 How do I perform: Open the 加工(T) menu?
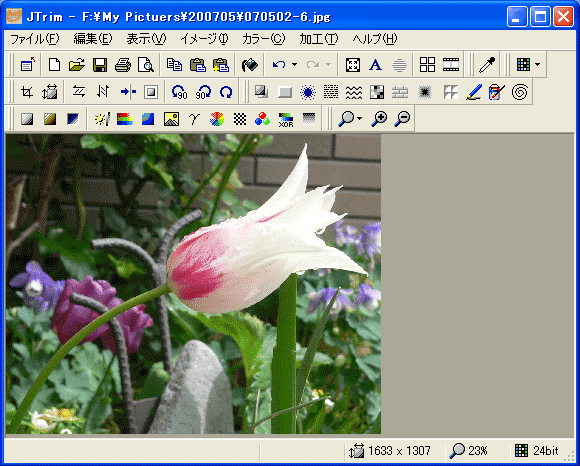pyautogui.click(x=318, y=39)
